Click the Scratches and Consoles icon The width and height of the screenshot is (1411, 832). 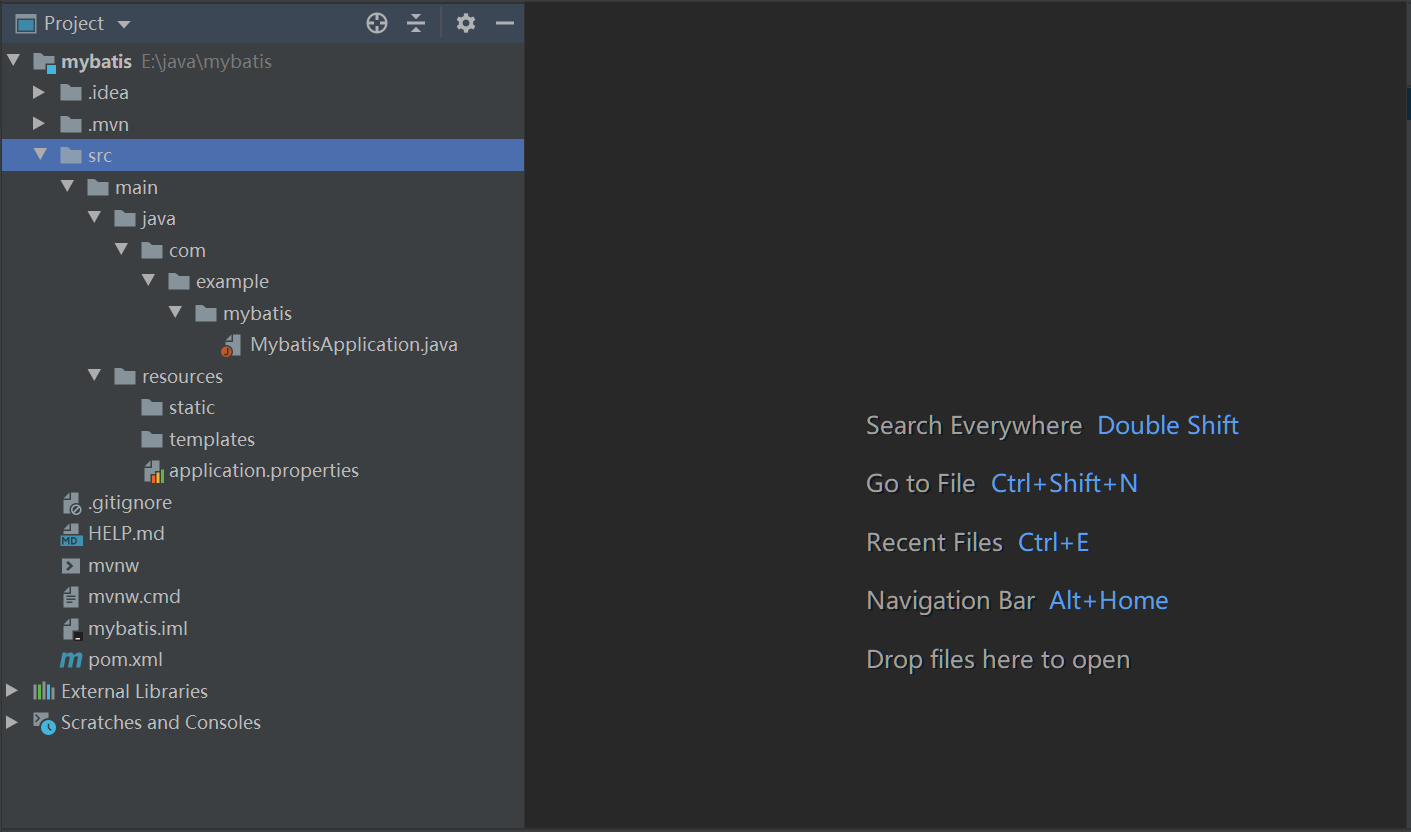44,723
